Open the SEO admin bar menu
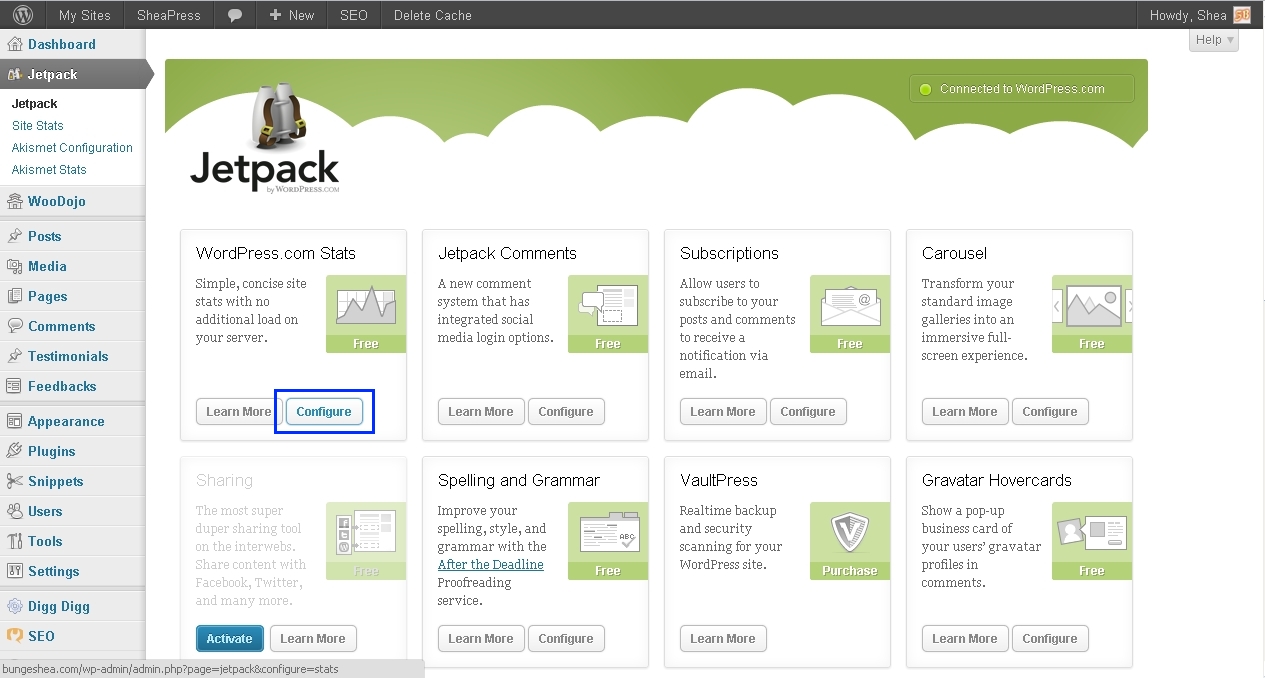 tap(354, 15)
